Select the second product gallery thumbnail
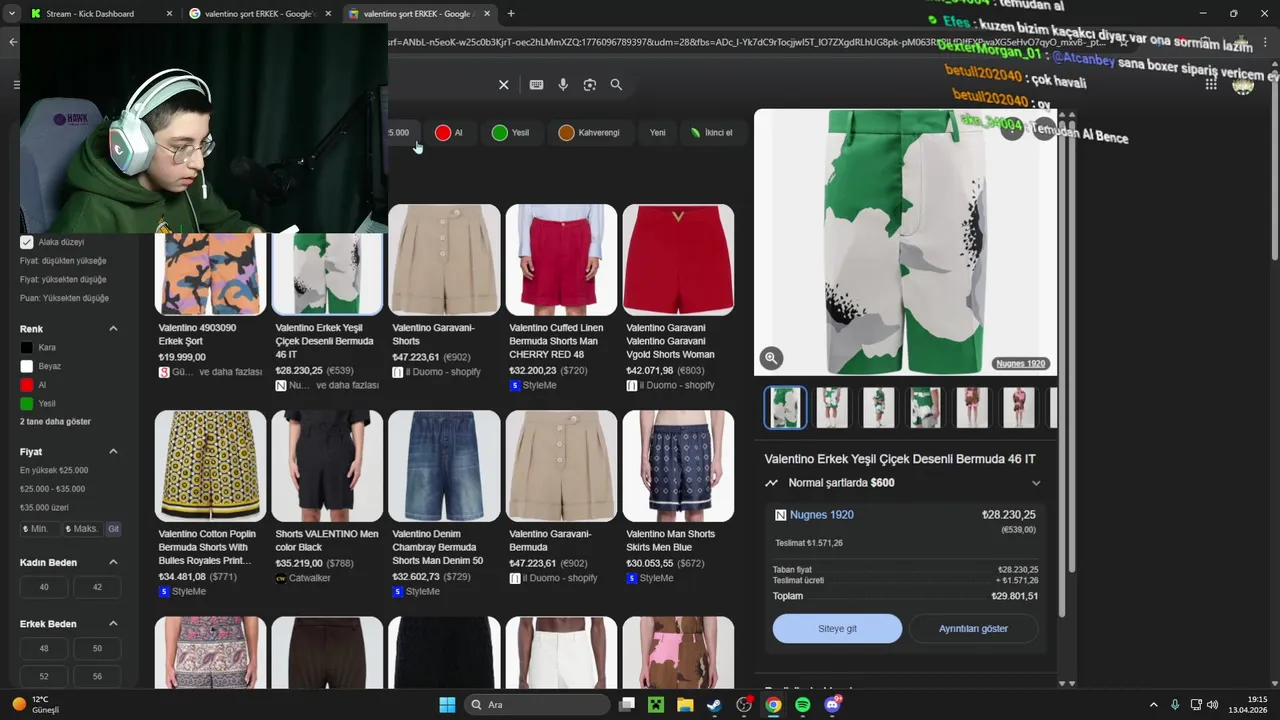This screenshot has width=1280, height=720. (x=832, y=408)
